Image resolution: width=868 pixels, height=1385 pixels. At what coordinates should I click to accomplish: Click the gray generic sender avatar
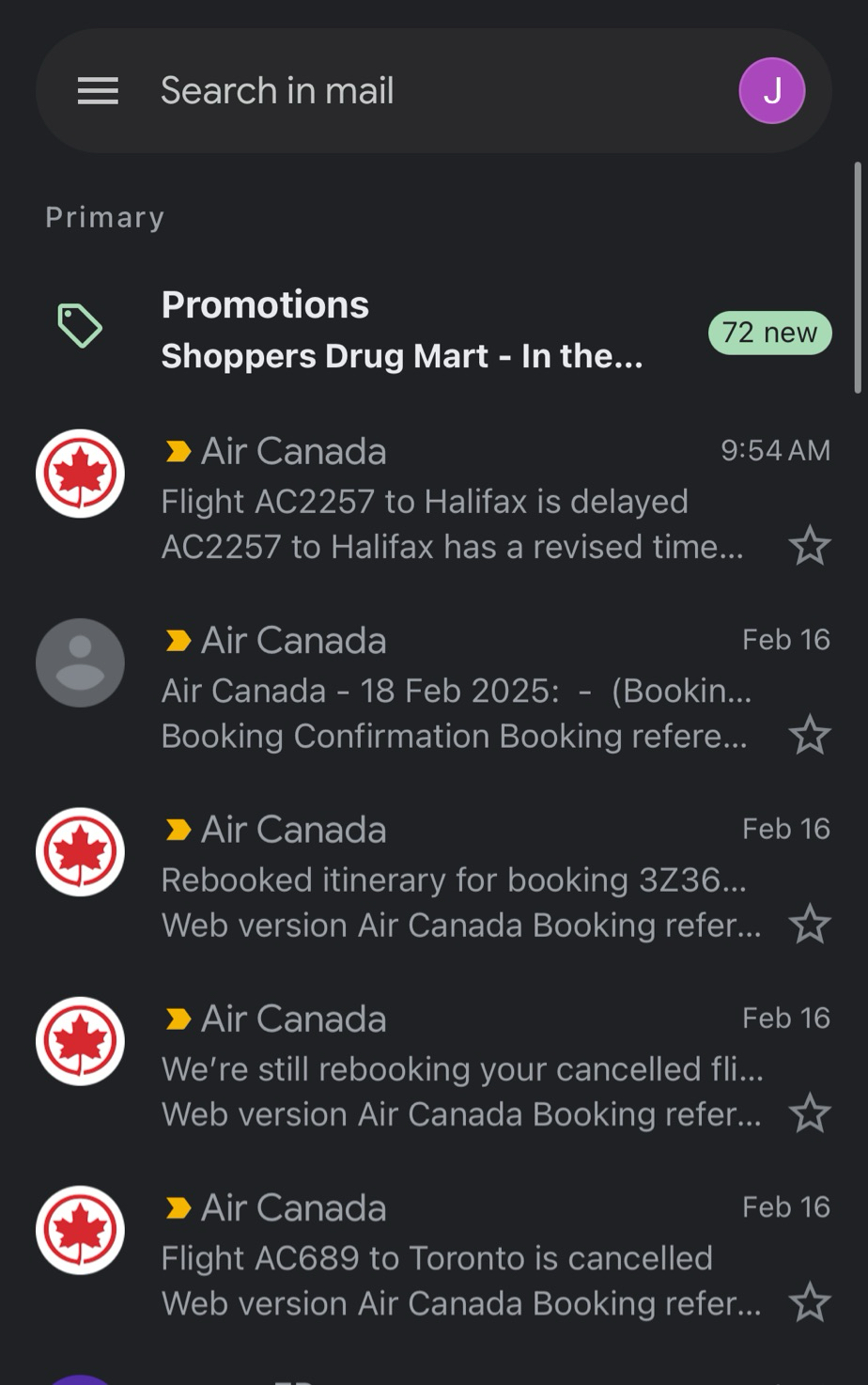[80, 662]
